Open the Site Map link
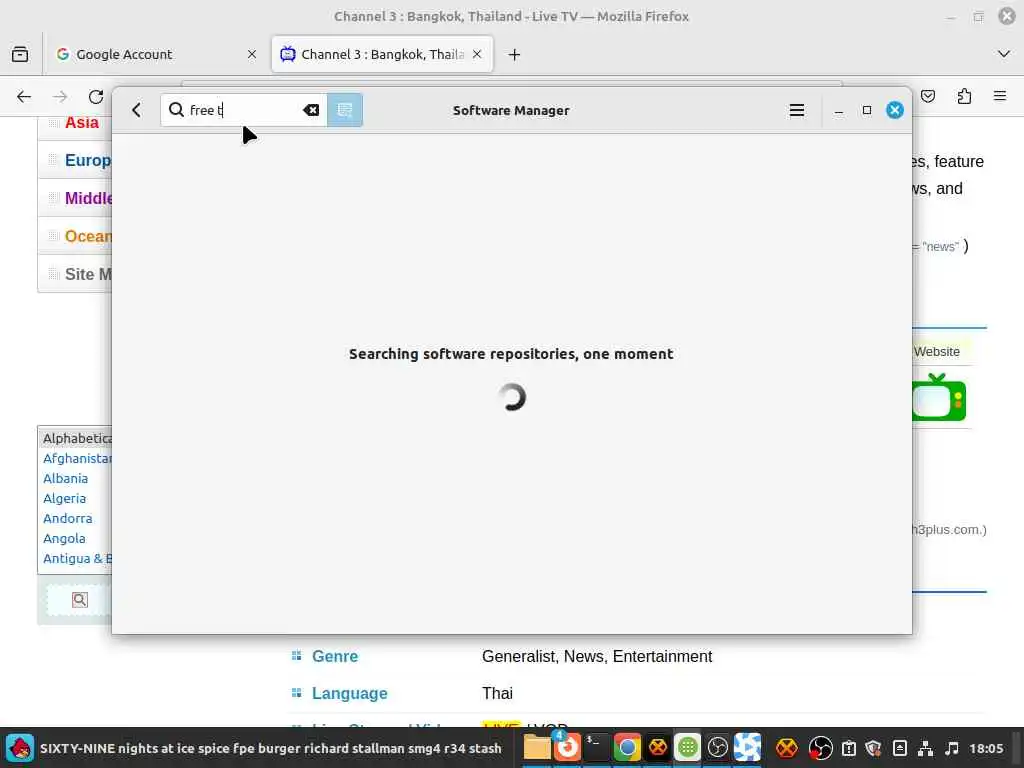 click(x=88, y=274)
